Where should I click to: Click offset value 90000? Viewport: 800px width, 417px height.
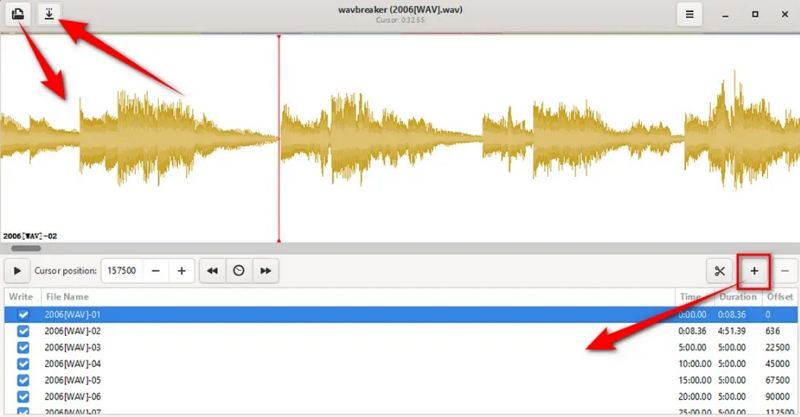(778, 396)
